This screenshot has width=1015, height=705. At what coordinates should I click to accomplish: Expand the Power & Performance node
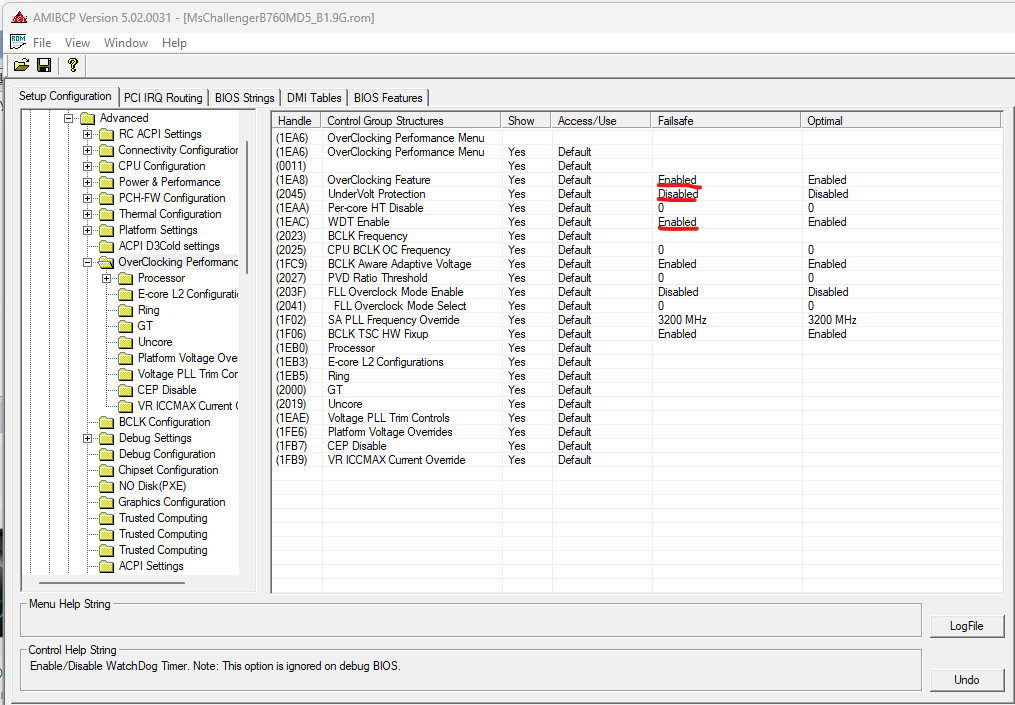point(87,183)
